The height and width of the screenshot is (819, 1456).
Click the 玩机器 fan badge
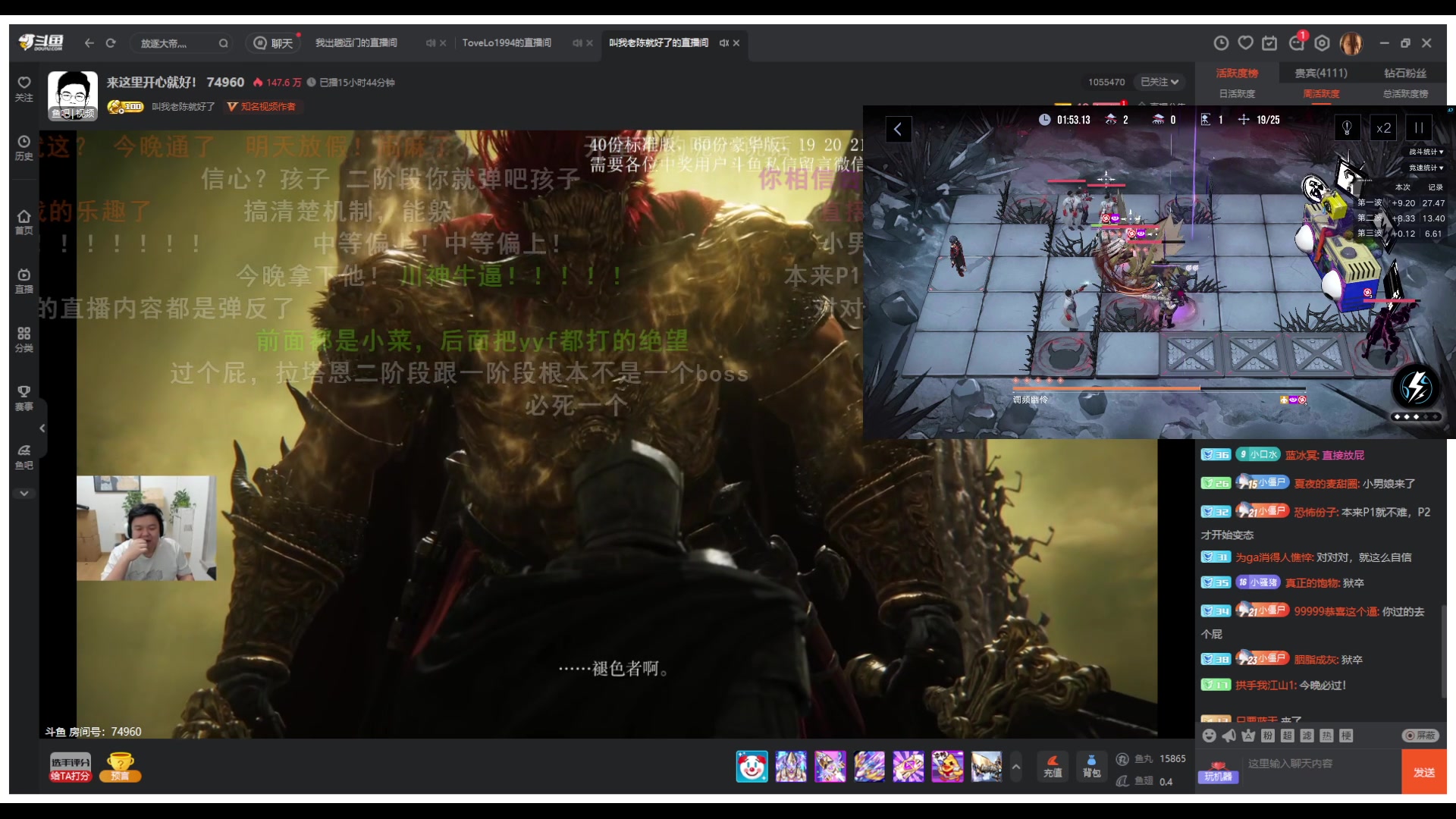(x=1218, y=771)
